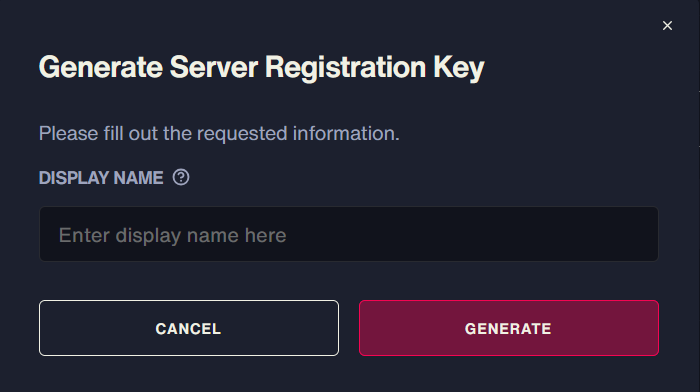The image size is (700, 392).
Task: Click the dialog title heading text
Action: click(x=262, y=67)
